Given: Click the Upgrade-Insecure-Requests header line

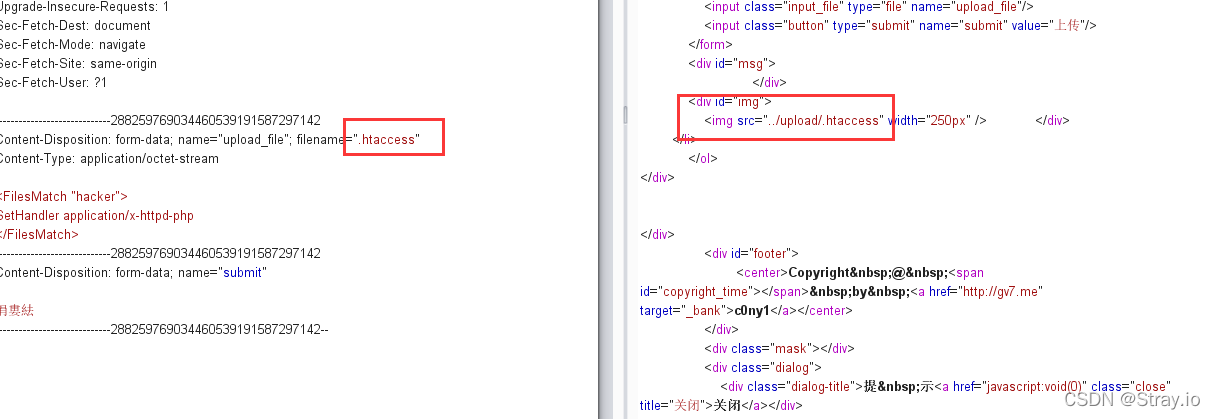Looking at the screenshot, I should [x=85, y=6].
